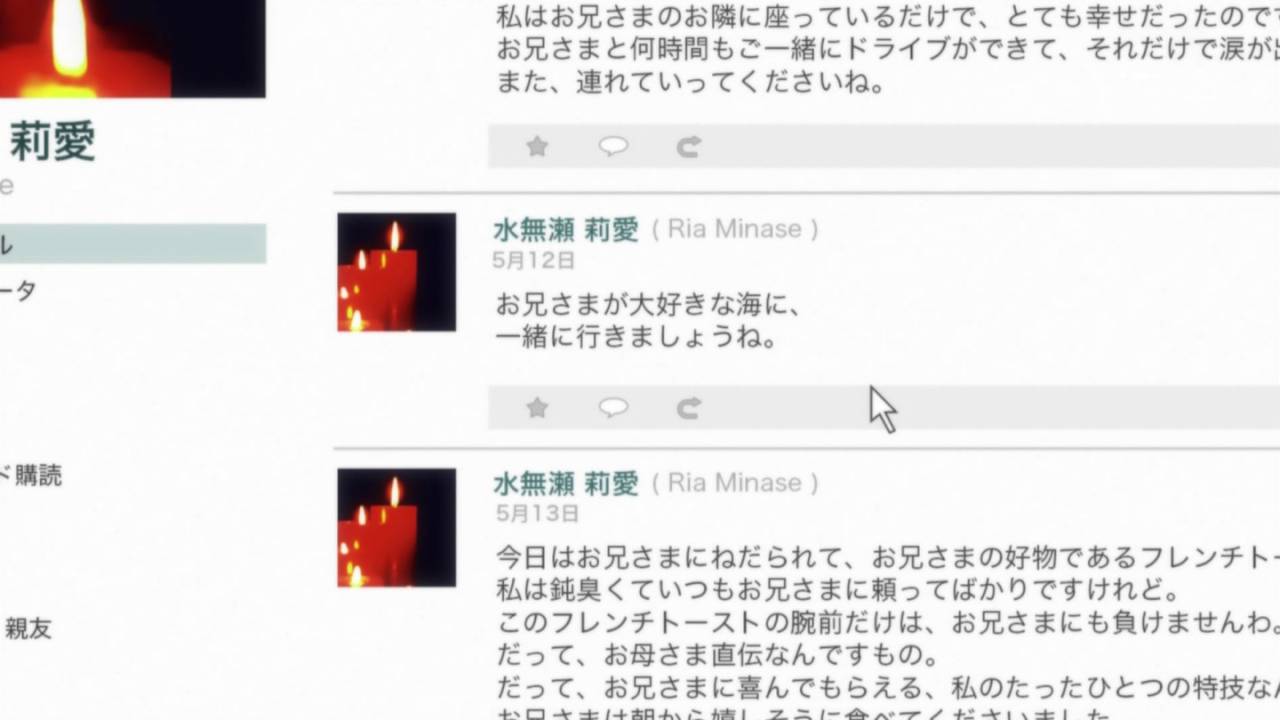Reply to the May 12 post with the comment icon
1280x720 pixels.
(613, 407)
